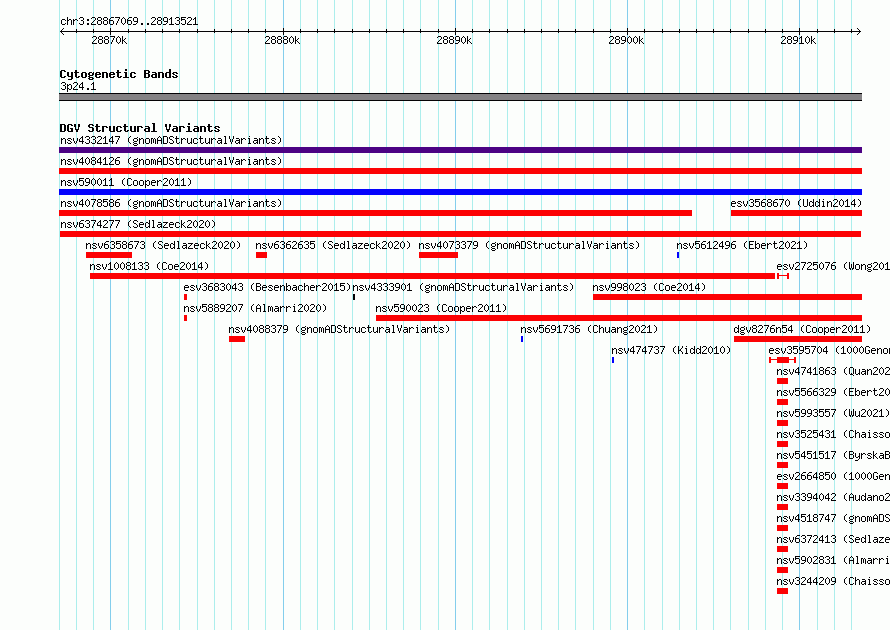Select the dark purple nsv4332147 variant bar

pyautogui.click(x=460, y=150)
